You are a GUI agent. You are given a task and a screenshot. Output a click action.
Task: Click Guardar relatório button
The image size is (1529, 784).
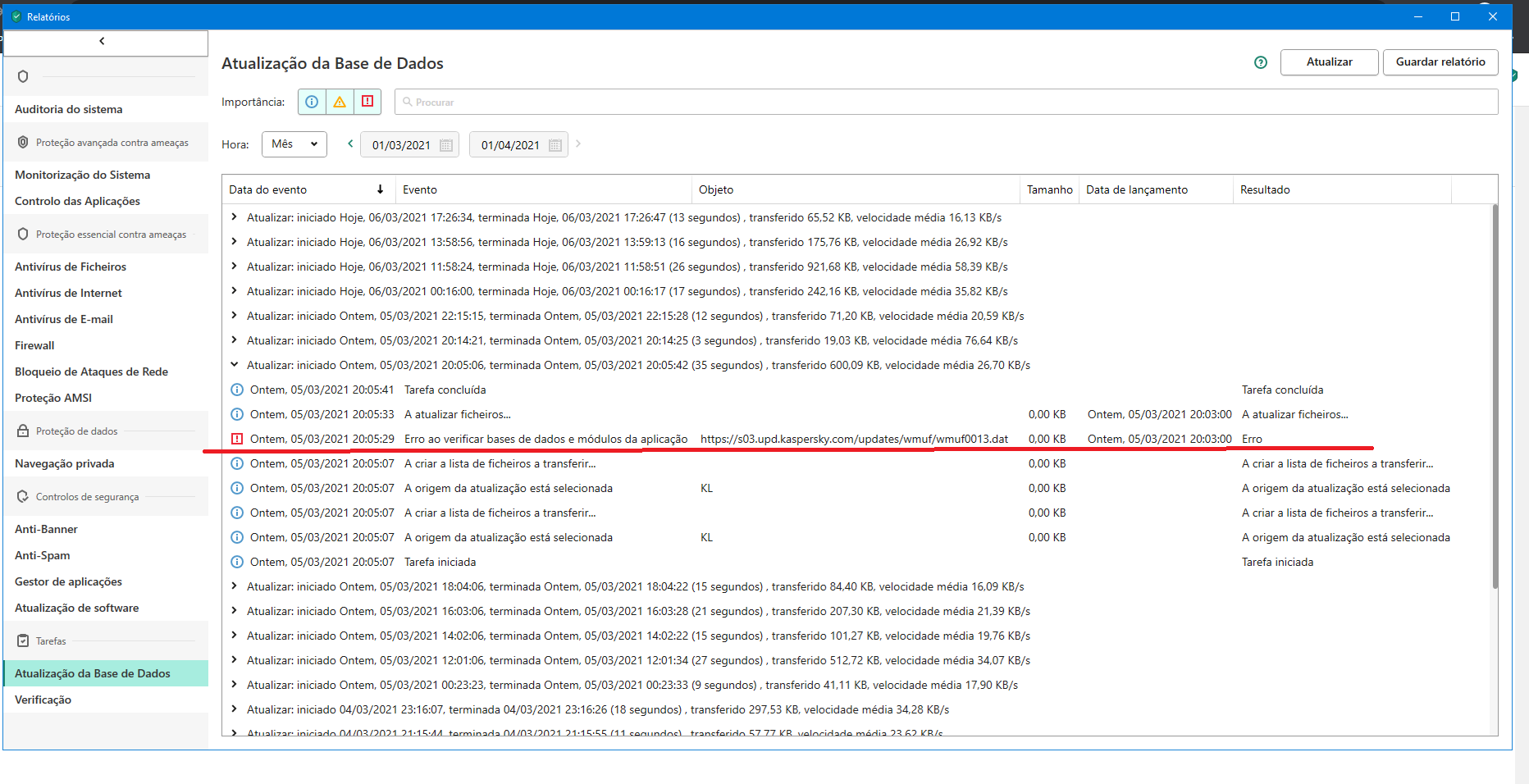pyautogui.click(x=1440, y=62)
